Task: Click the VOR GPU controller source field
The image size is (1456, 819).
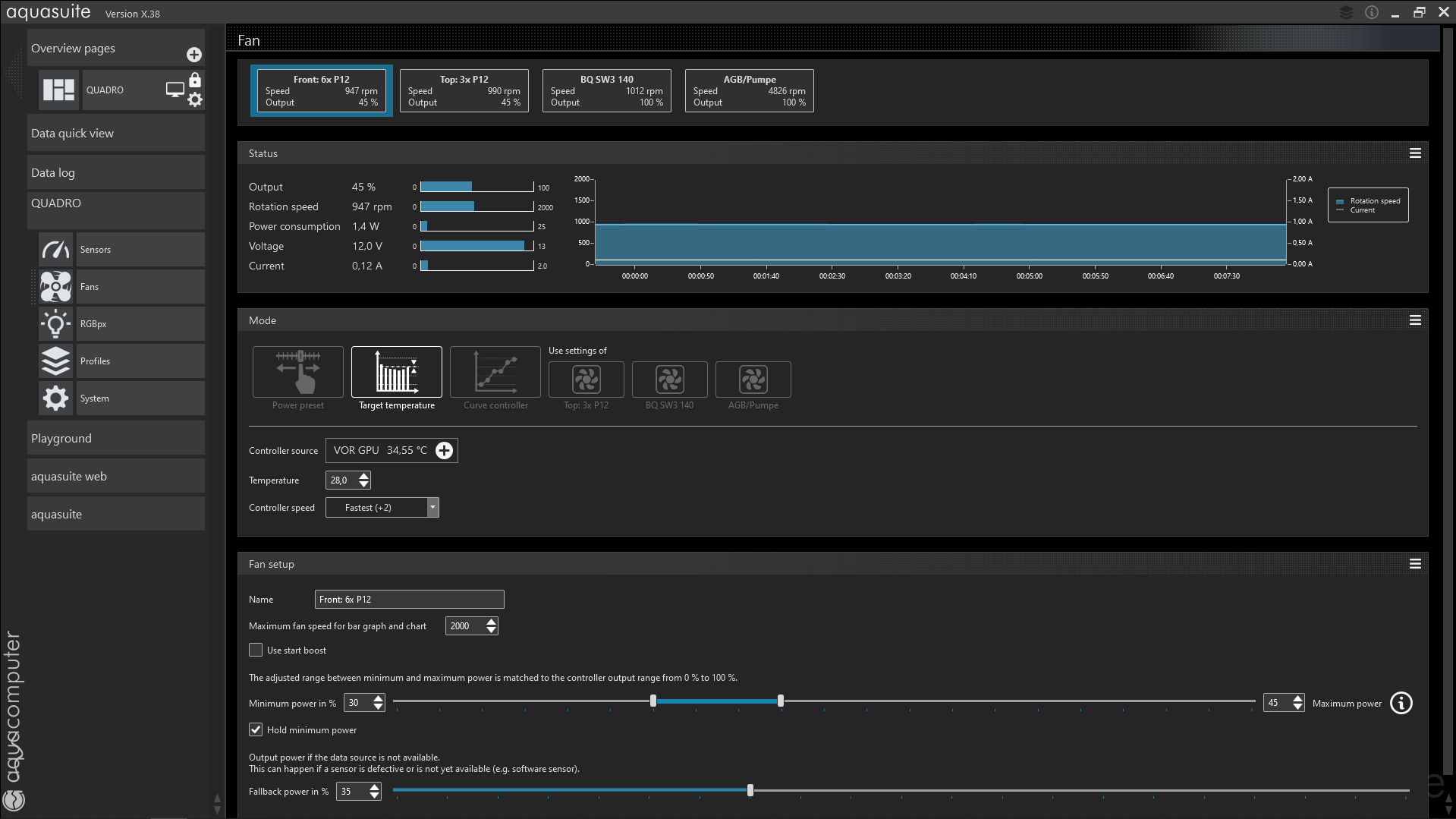Action: pyautogui.click(x=392, y=450)
